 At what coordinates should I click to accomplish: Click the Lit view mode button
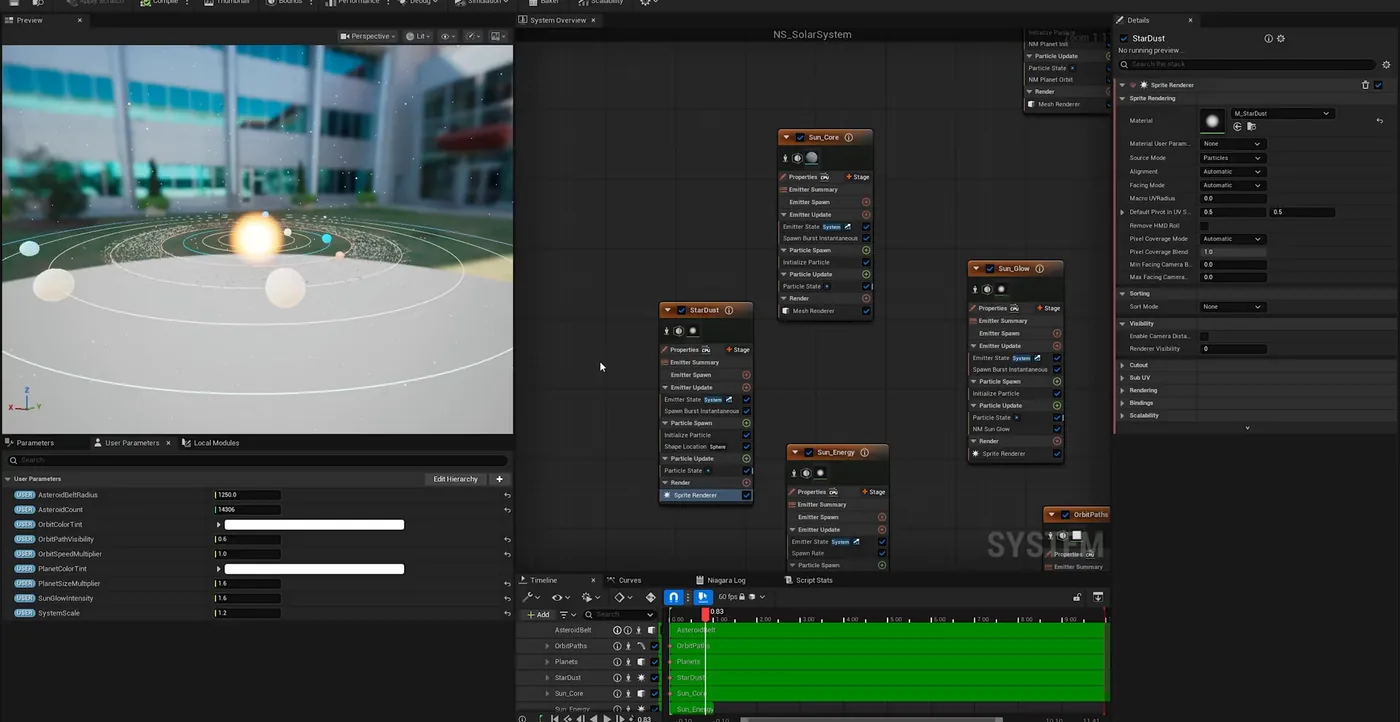click(417, 36)
